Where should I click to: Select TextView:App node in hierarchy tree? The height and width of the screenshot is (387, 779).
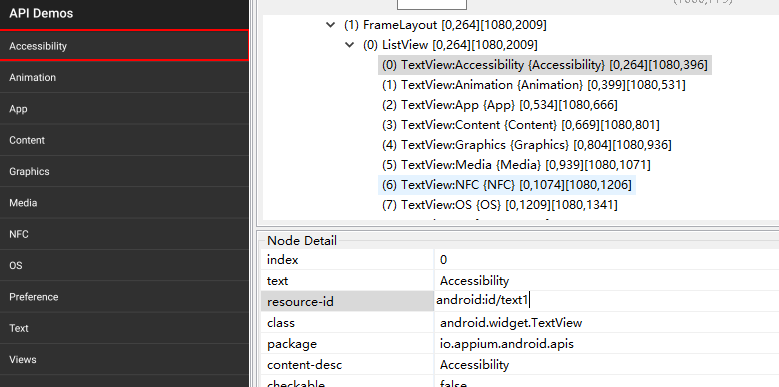point(500,105)
